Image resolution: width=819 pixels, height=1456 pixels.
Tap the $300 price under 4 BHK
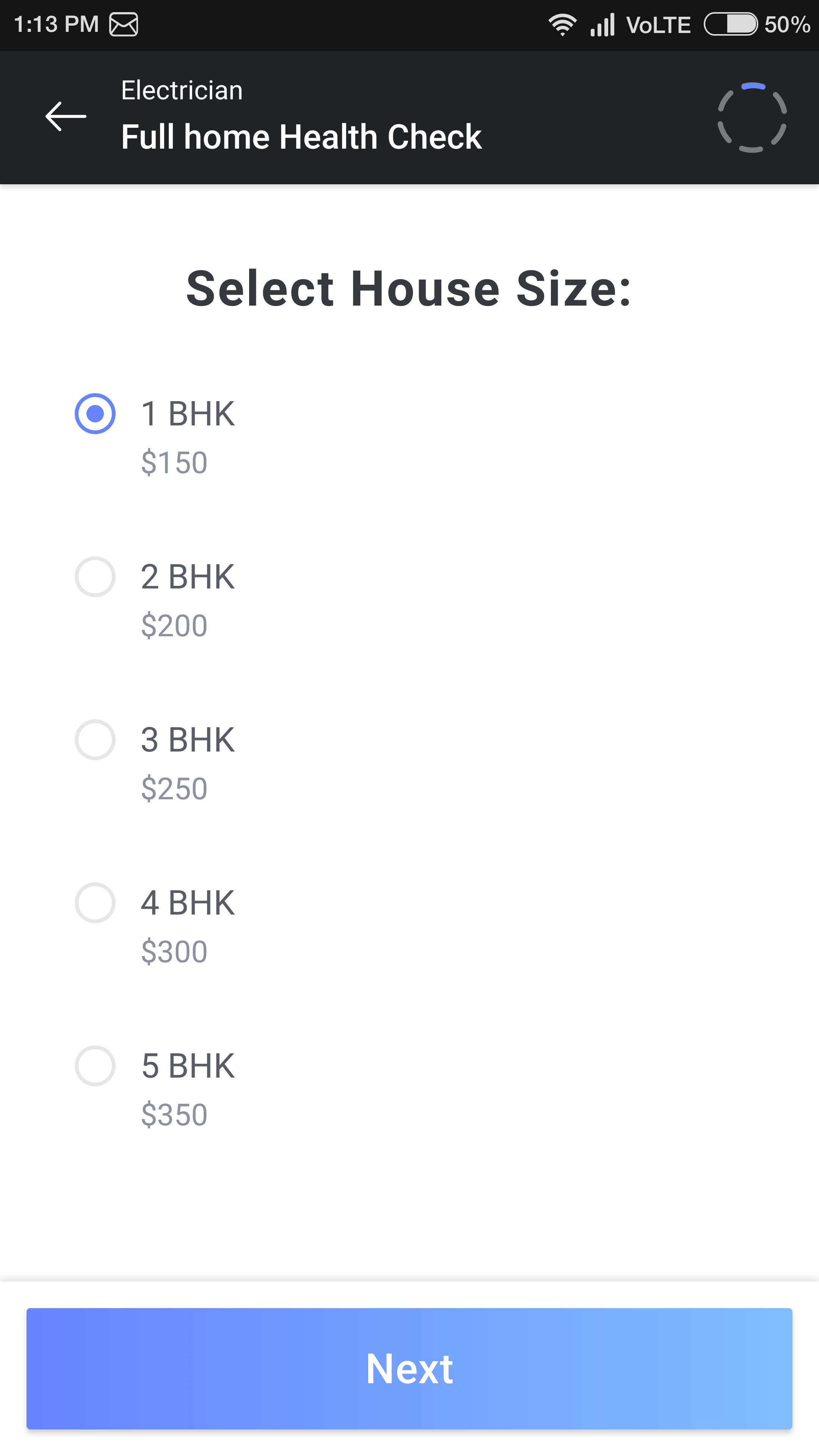pyautogui.click(x=174, y=952)
